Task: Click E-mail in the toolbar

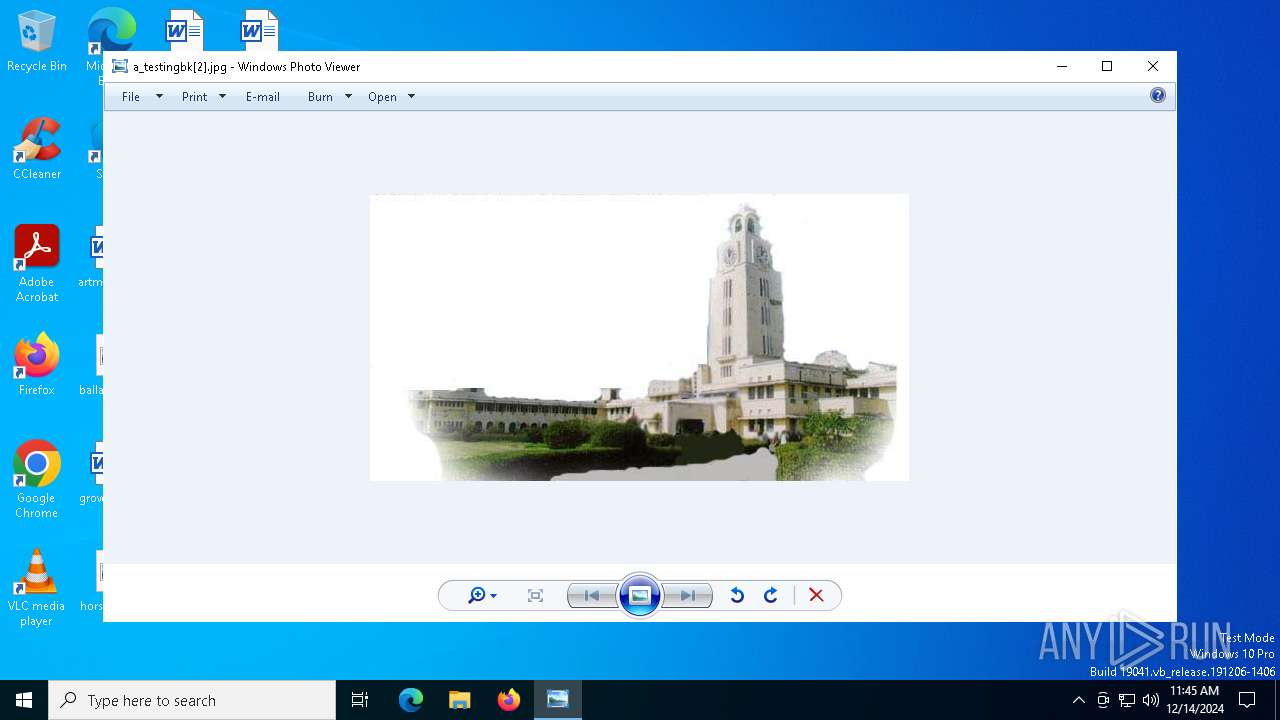Action: (x=263, y=97)
